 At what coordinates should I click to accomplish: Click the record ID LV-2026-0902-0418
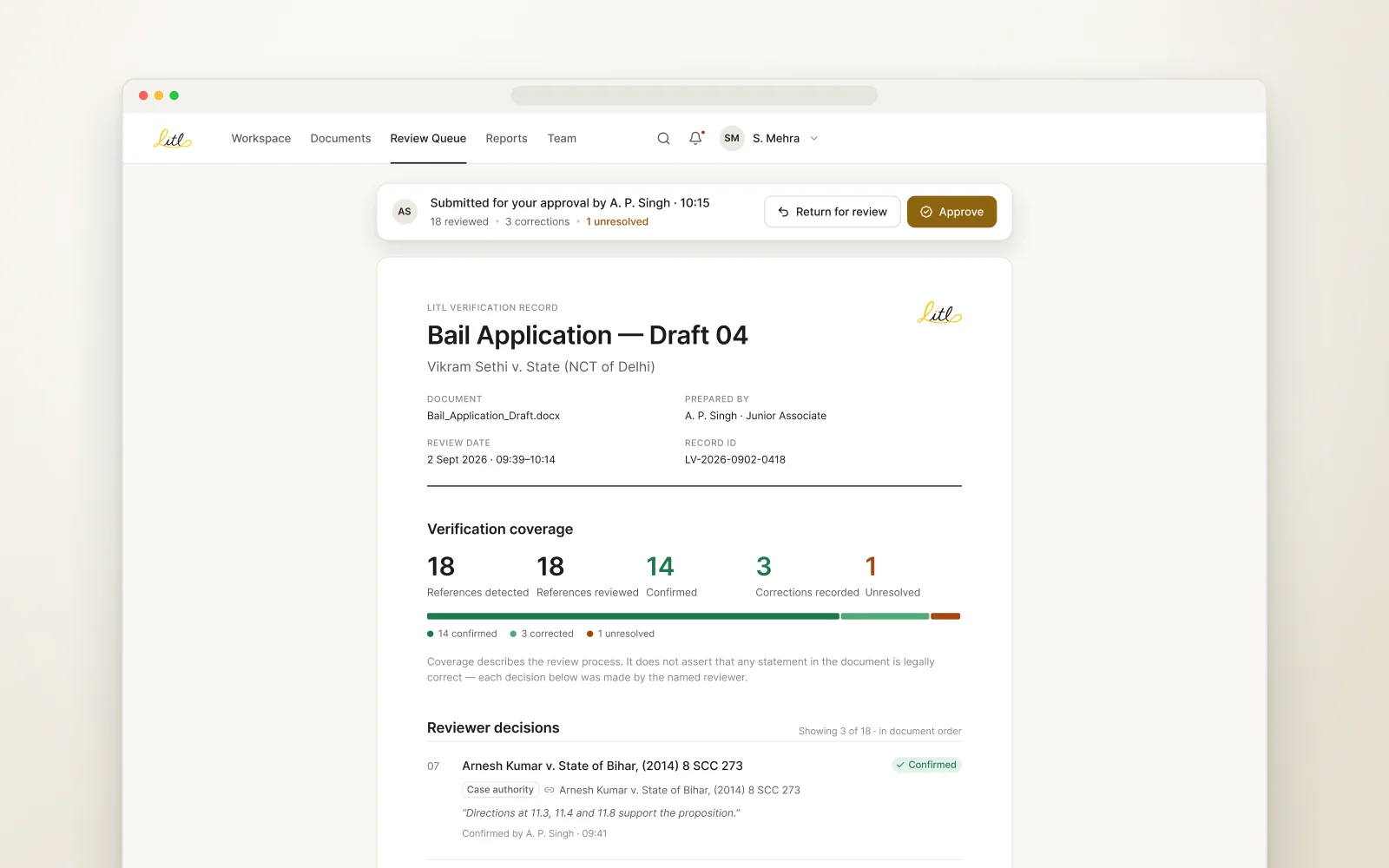click(735, 460)
